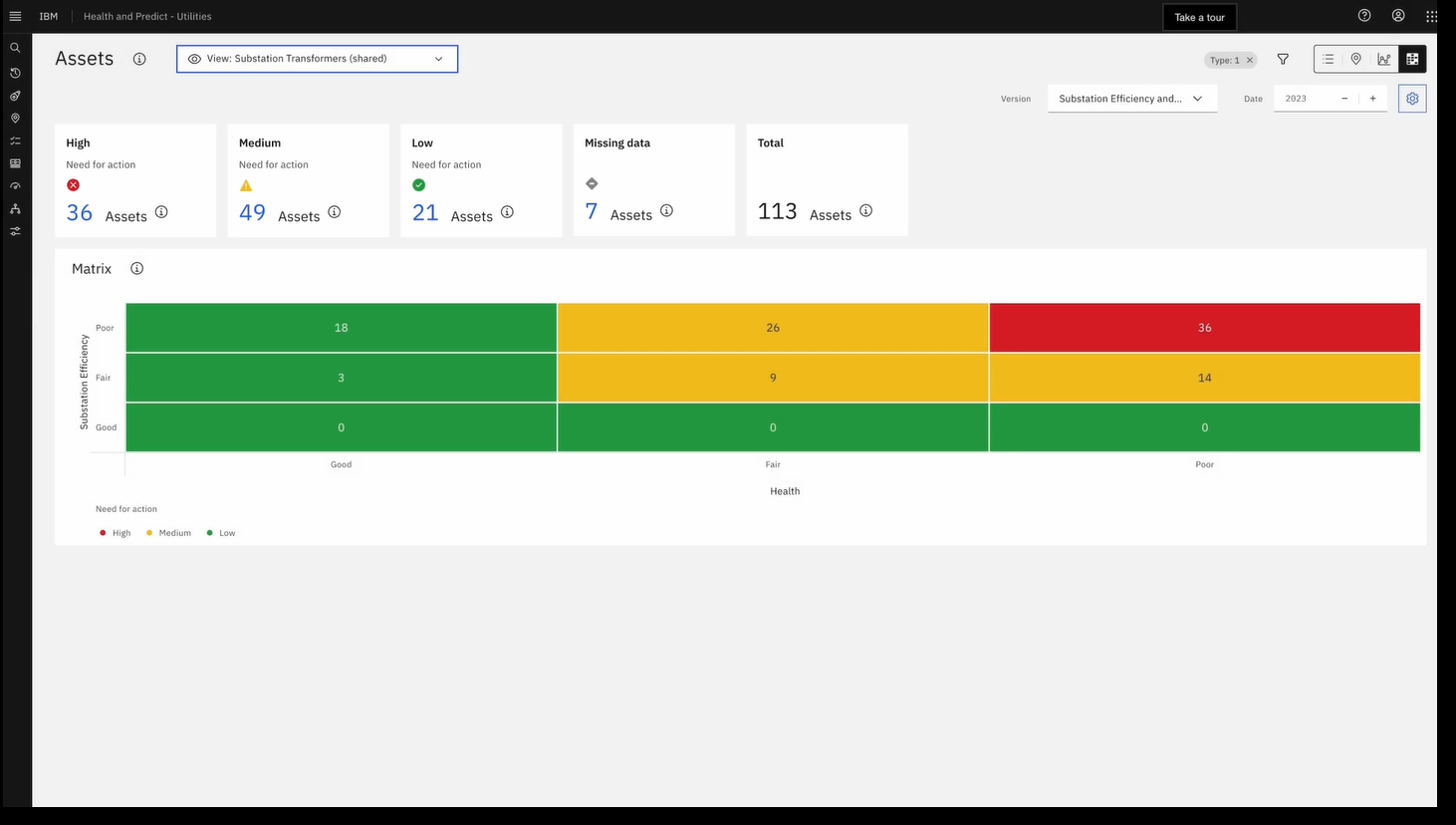Increment the Date year with the plus stepper
The height and width of the screenshot is (825, 1456).
[x=1372, y=99]
